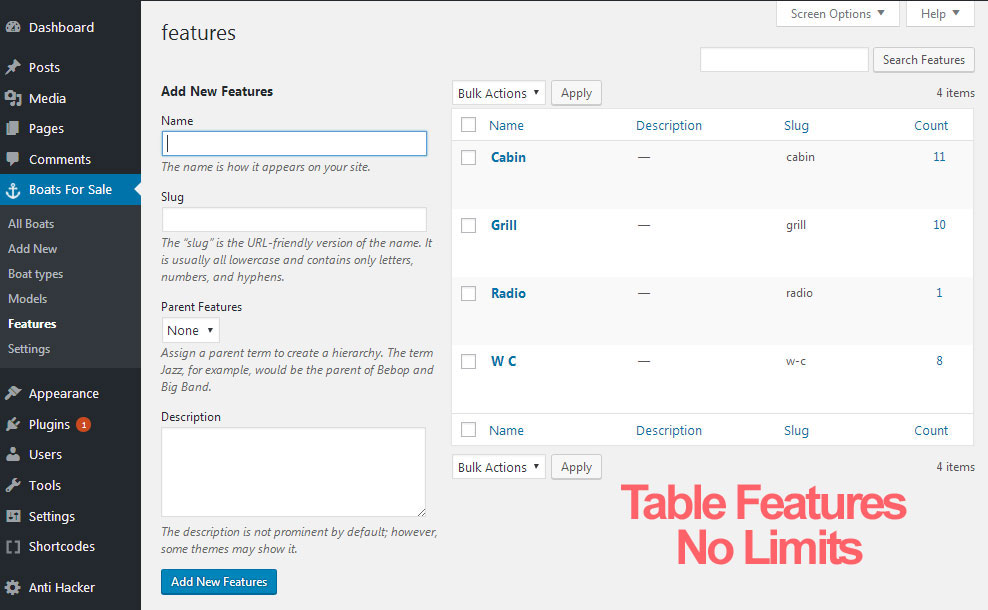
Task: Select the Features submenu item
Action: click(x=32, y=324)
